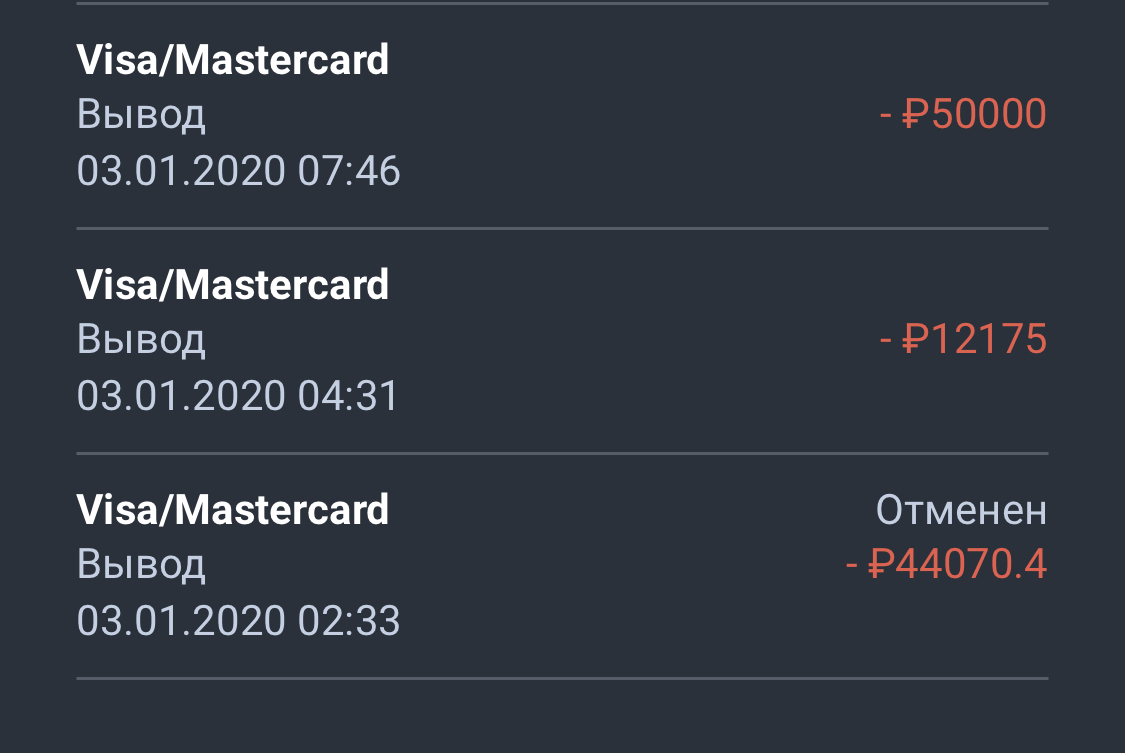Click Visa/Mastercard title of the ₽50000 withdrawal

pyautogui.click(x=232, y=60)
